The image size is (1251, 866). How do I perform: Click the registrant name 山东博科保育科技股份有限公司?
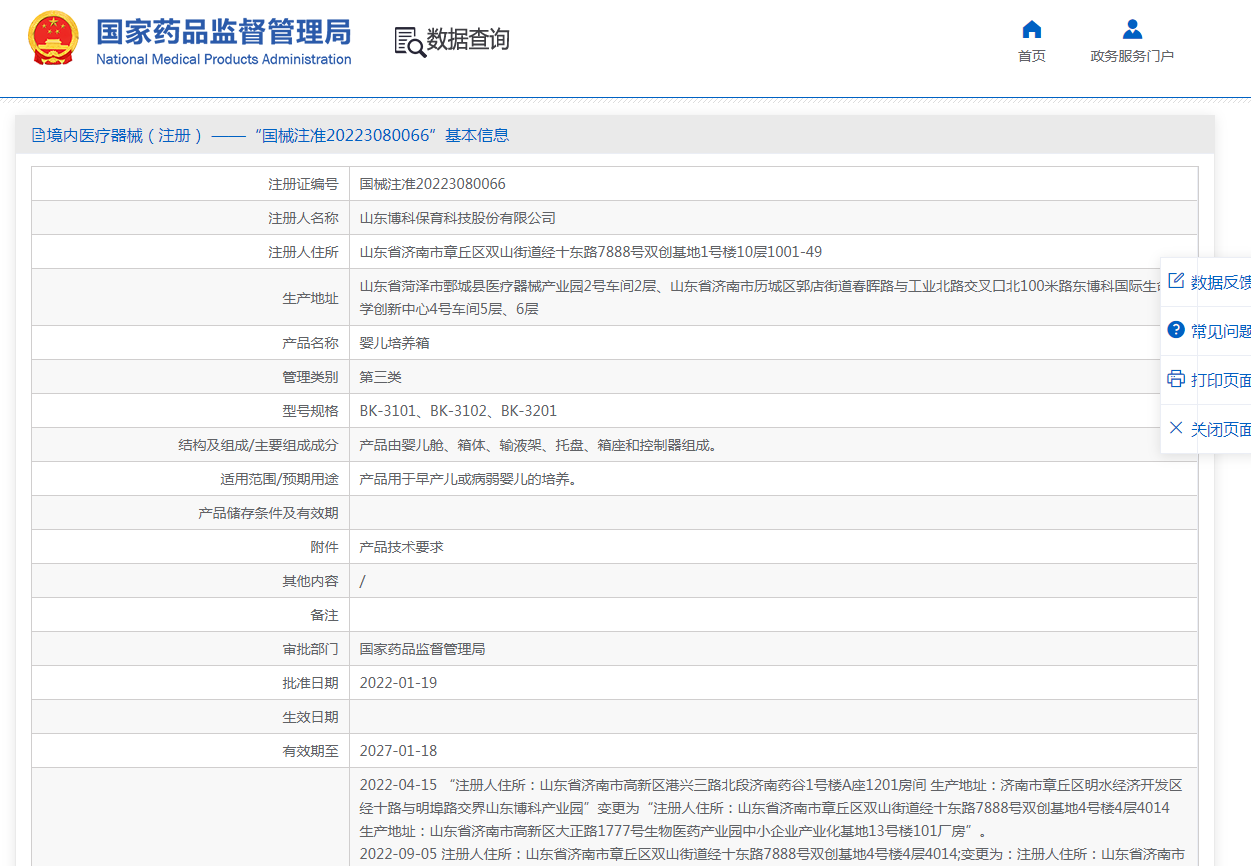pyautogui.click(x=458, y=218)
